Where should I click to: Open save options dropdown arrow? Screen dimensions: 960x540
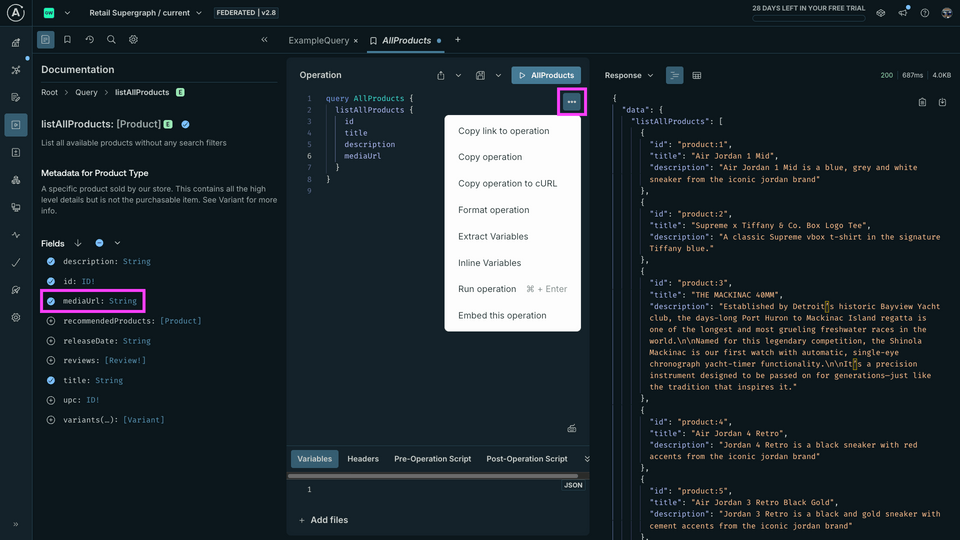click(x=498, y=75)
